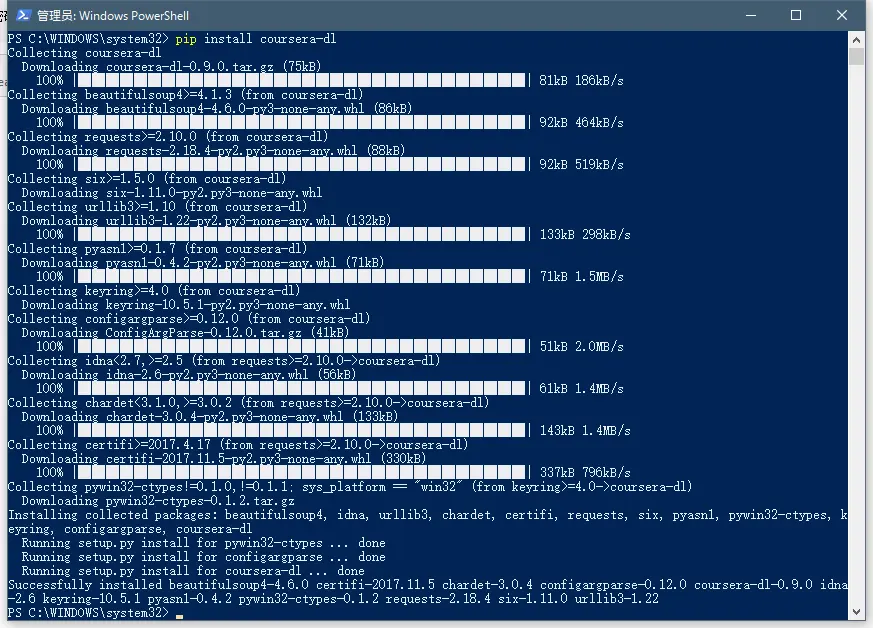Screen dimensions: 873x628
Task: Click 'Downloading keyring-10.5.1-py2.py3-none-any.whl' line
Action: (185, 305)
